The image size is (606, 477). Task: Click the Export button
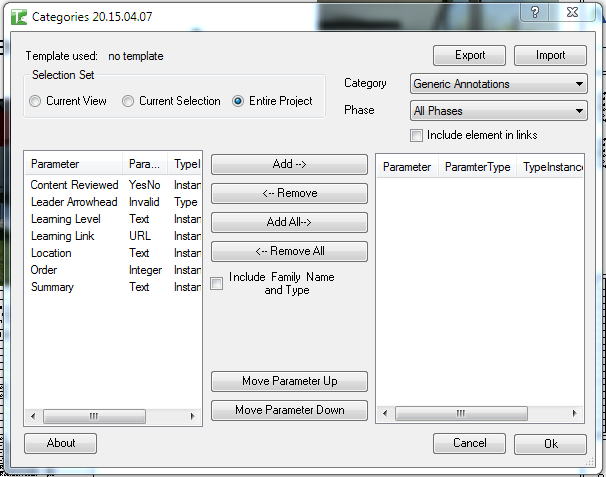470,55
